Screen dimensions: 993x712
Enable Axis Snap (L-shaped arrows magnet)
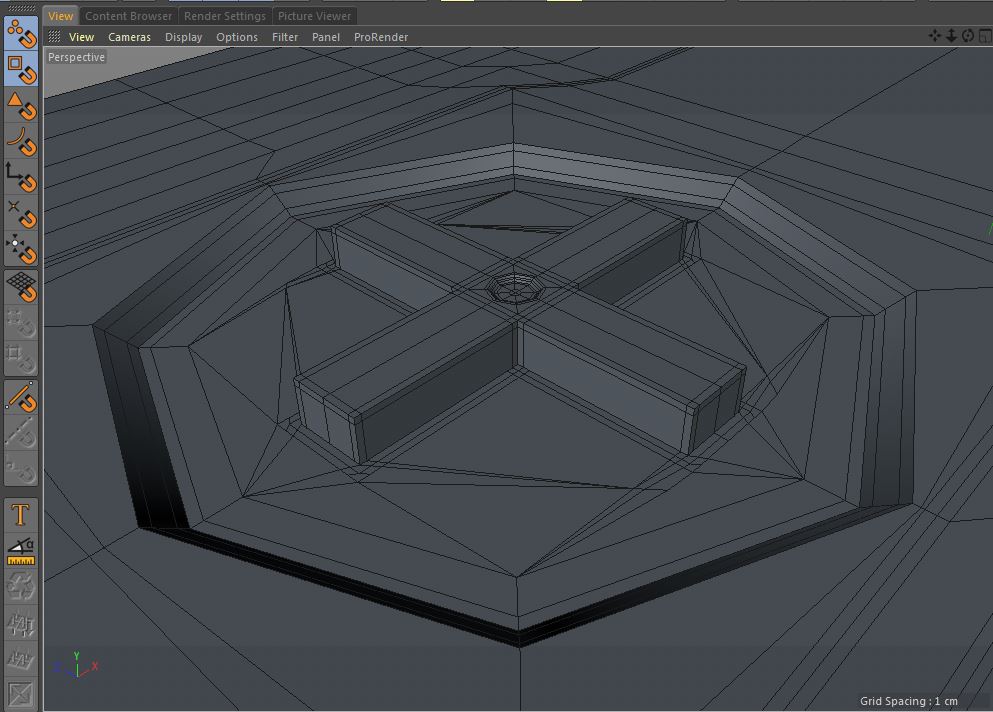point(22,177)
